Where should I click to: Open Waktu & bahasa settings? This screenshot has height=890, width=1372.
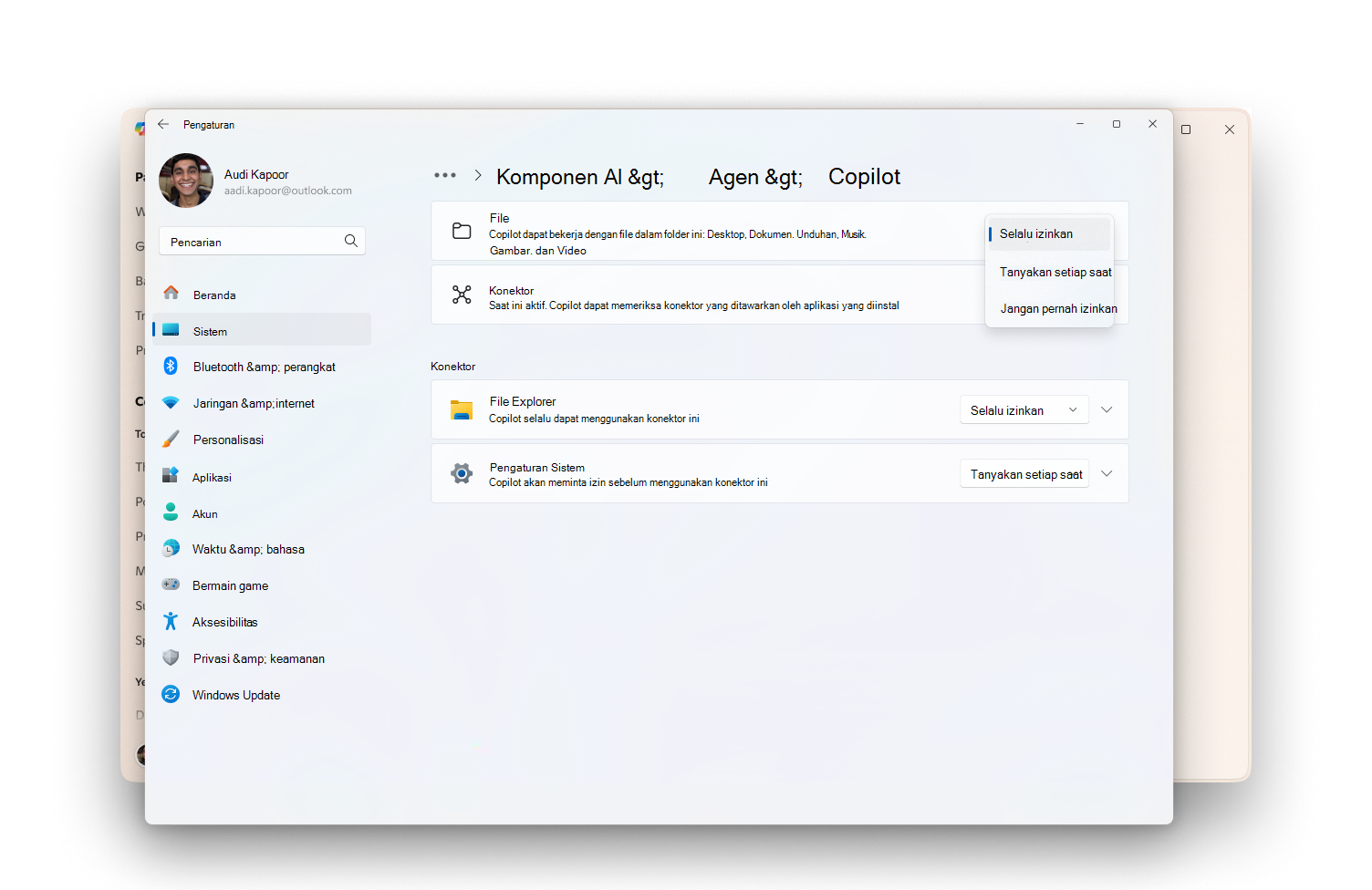tap(262, 549)
